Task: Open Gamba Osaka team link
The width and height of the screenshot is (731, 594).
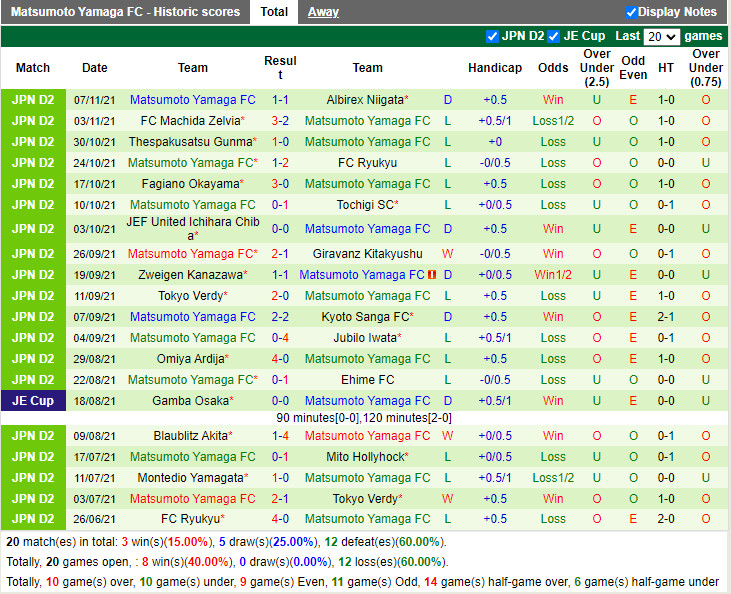Action: 190,401
